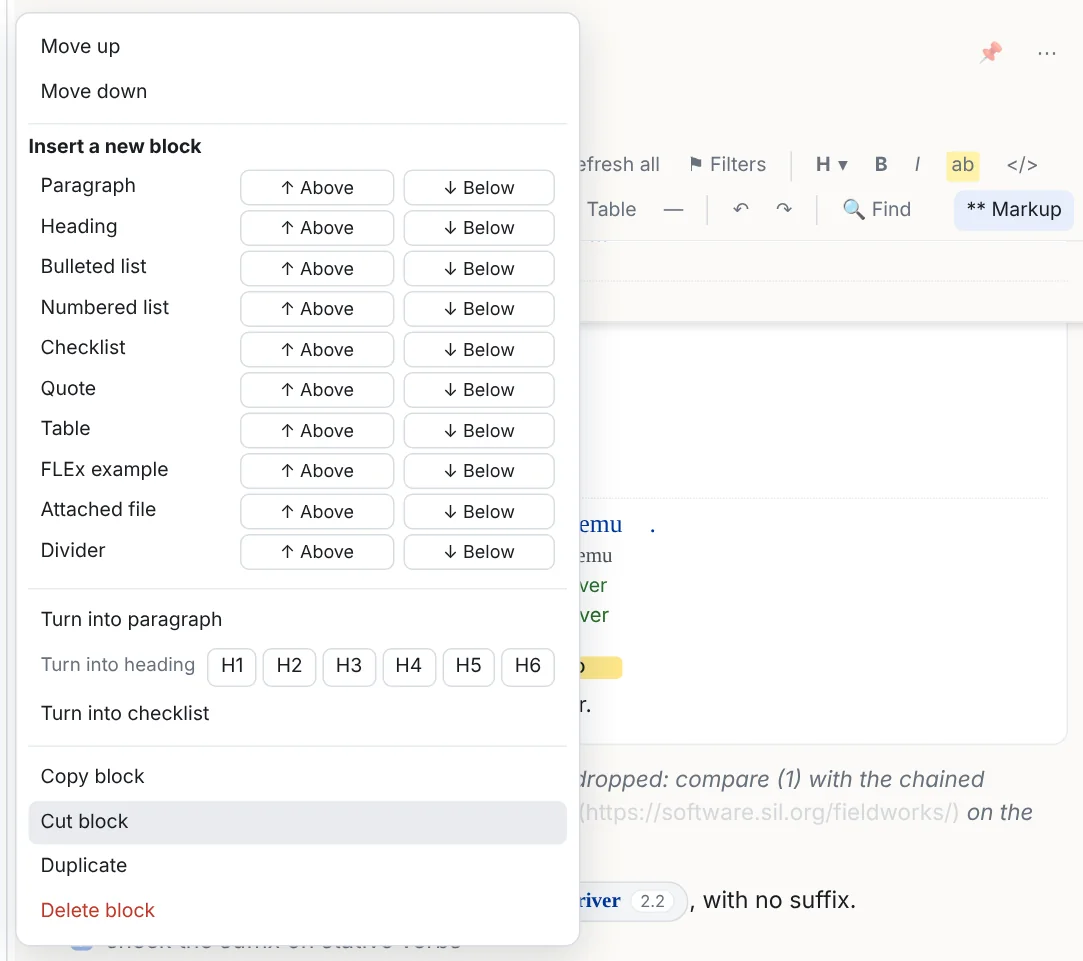Click the blue 'emu' word

(x=601, y=525)
